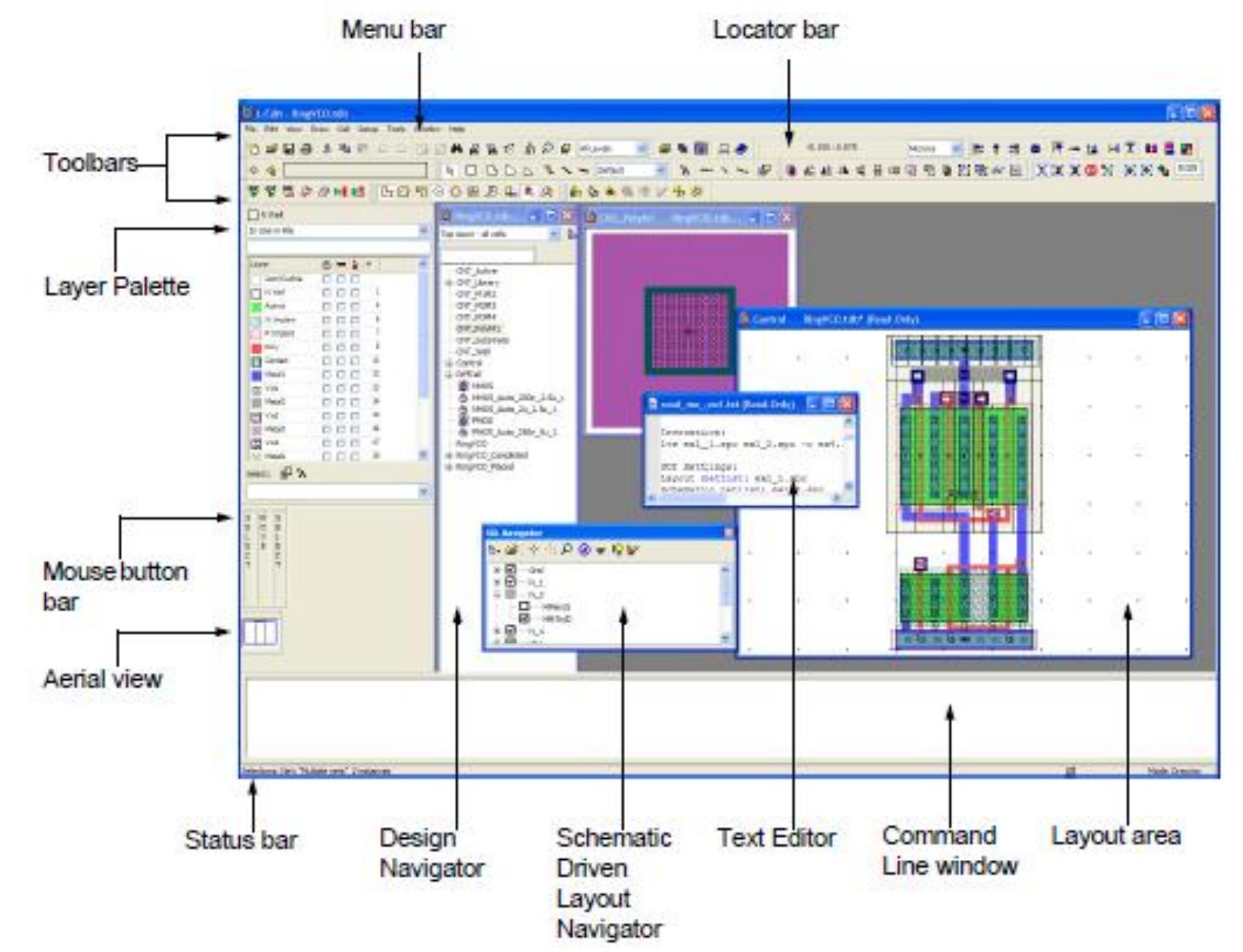Screen dimensions: 1243x952
Task: Expand the DefCell node in the Design Navigator
Action: [x=448, y=373]
